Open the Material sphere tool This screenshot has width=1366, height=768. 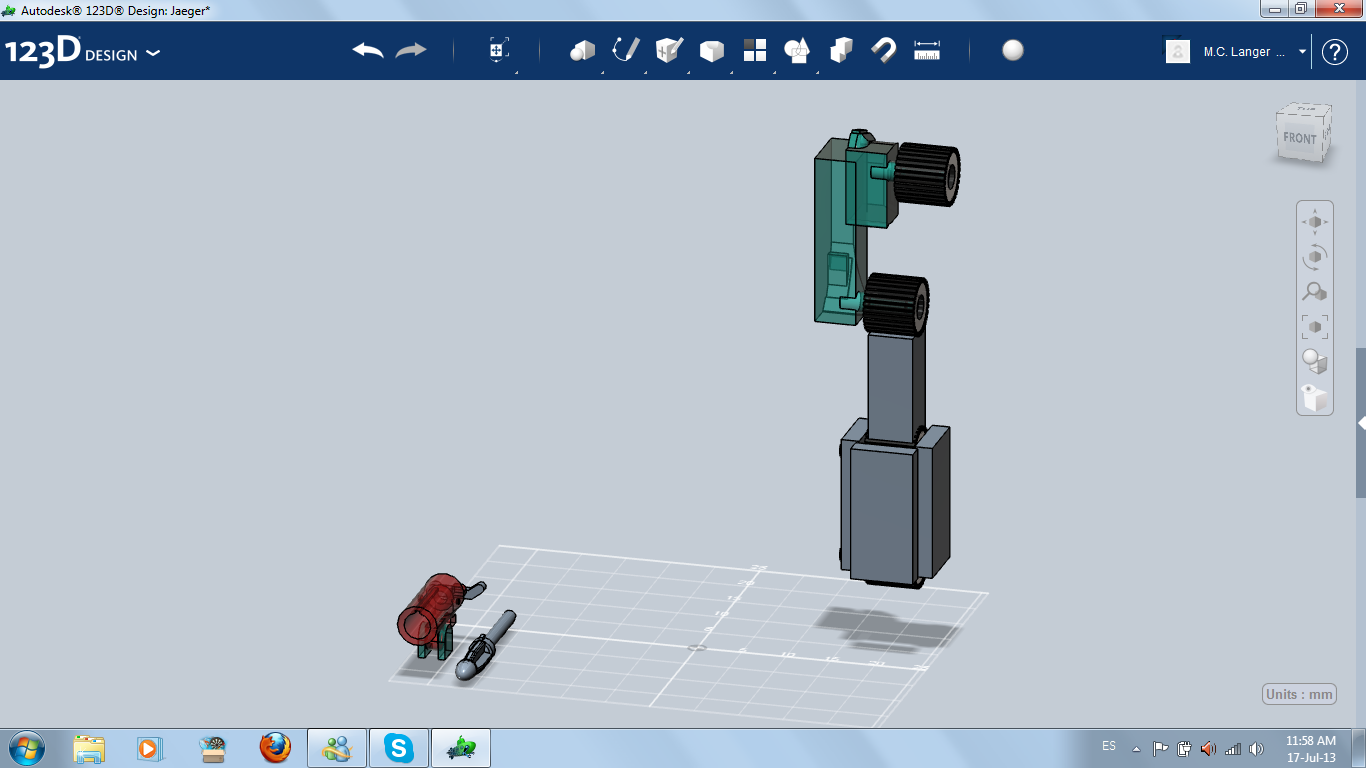1013,50
